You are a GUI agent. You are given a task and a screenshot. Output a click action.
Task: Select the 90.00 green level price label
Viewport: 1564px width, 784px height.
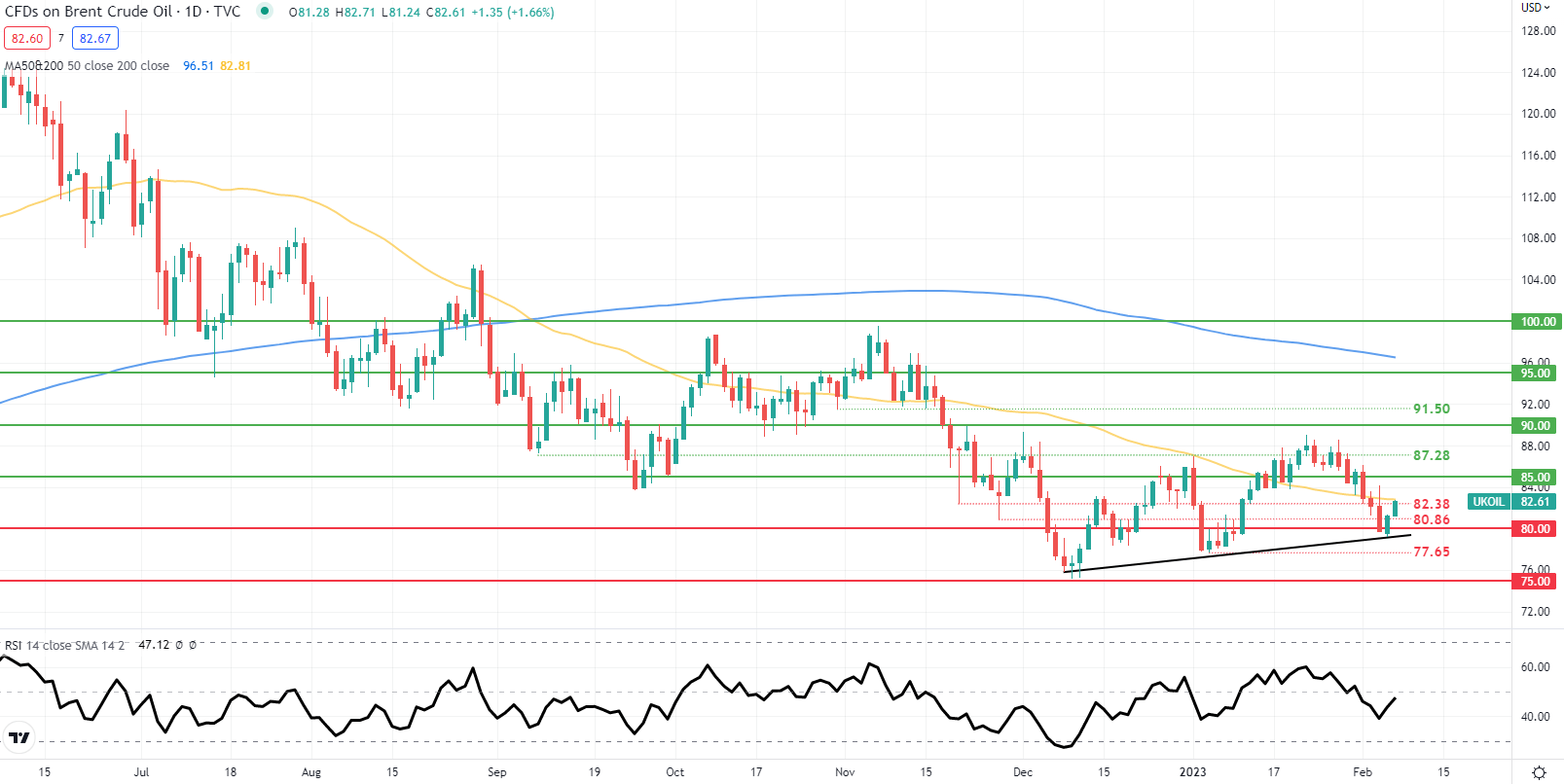pyautogui.click(x=1536, y=426)
